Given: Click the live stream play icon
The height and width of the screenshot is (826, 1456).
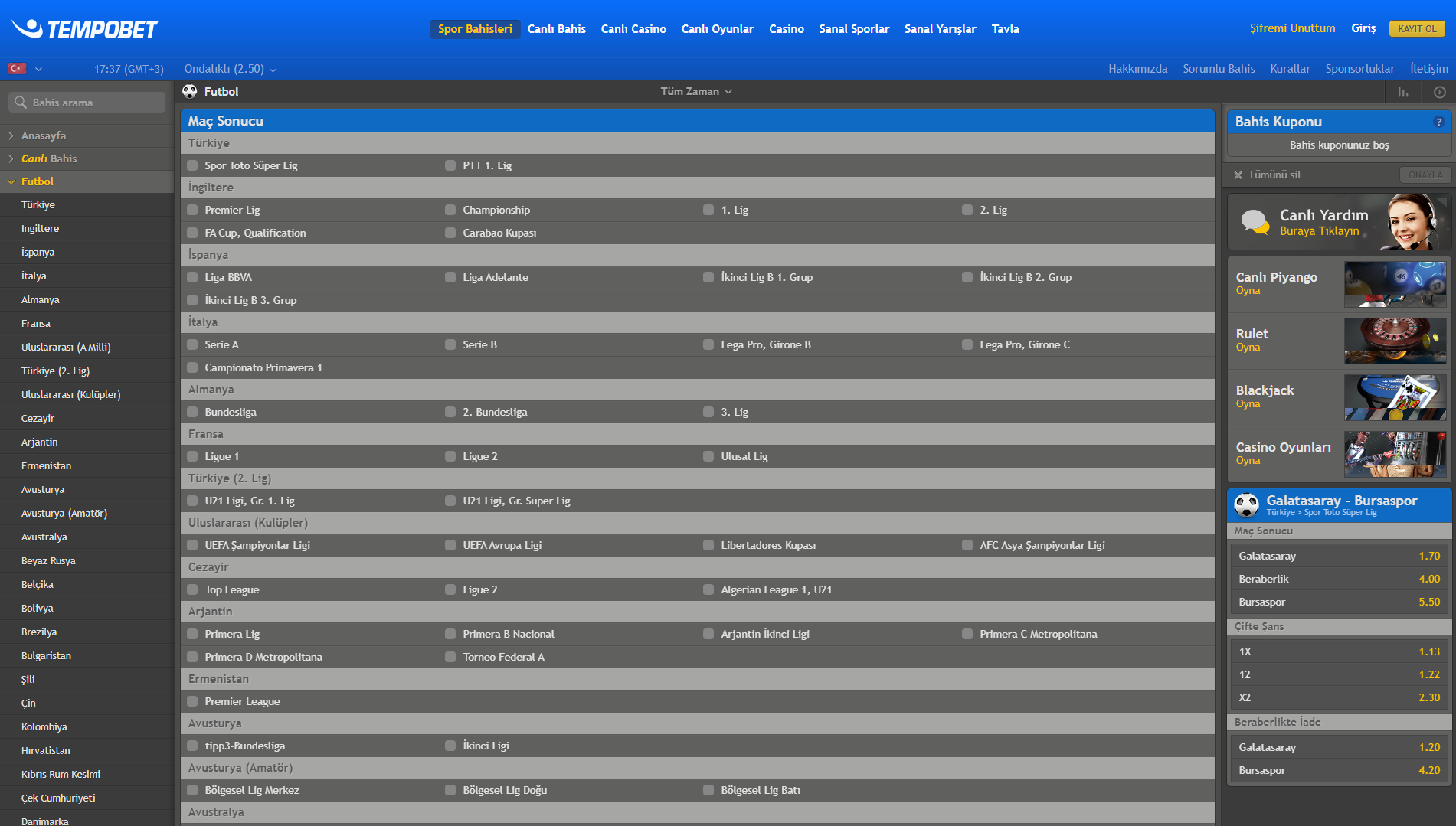Looking at the screenshot, I should click(x=1439, y=92).
